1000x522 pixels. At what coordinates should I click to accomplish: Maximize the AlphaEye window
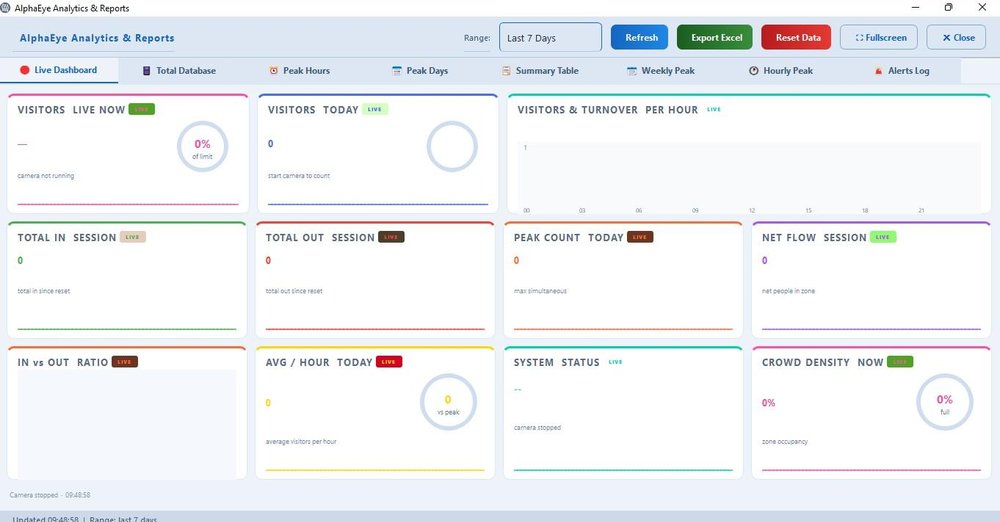(948, 8)
